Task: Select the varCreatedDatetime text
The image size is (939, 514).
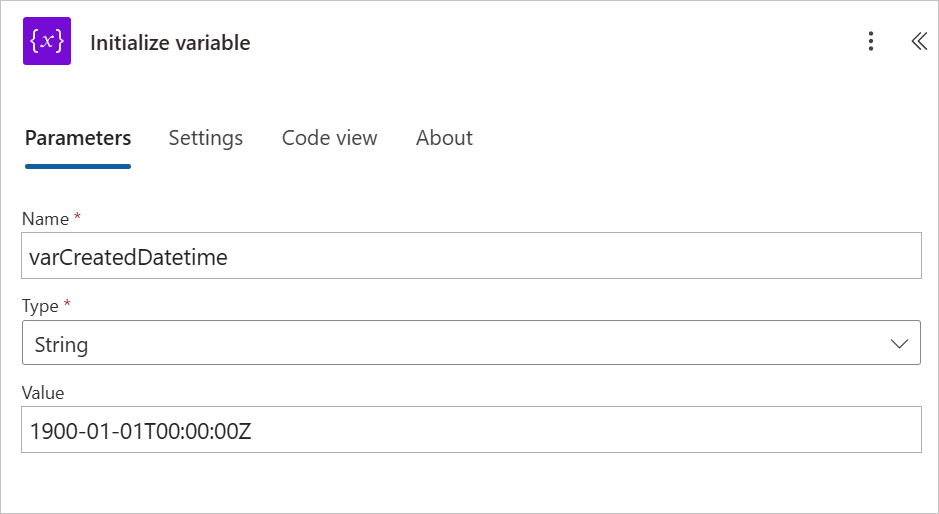Action: point(129,257)
